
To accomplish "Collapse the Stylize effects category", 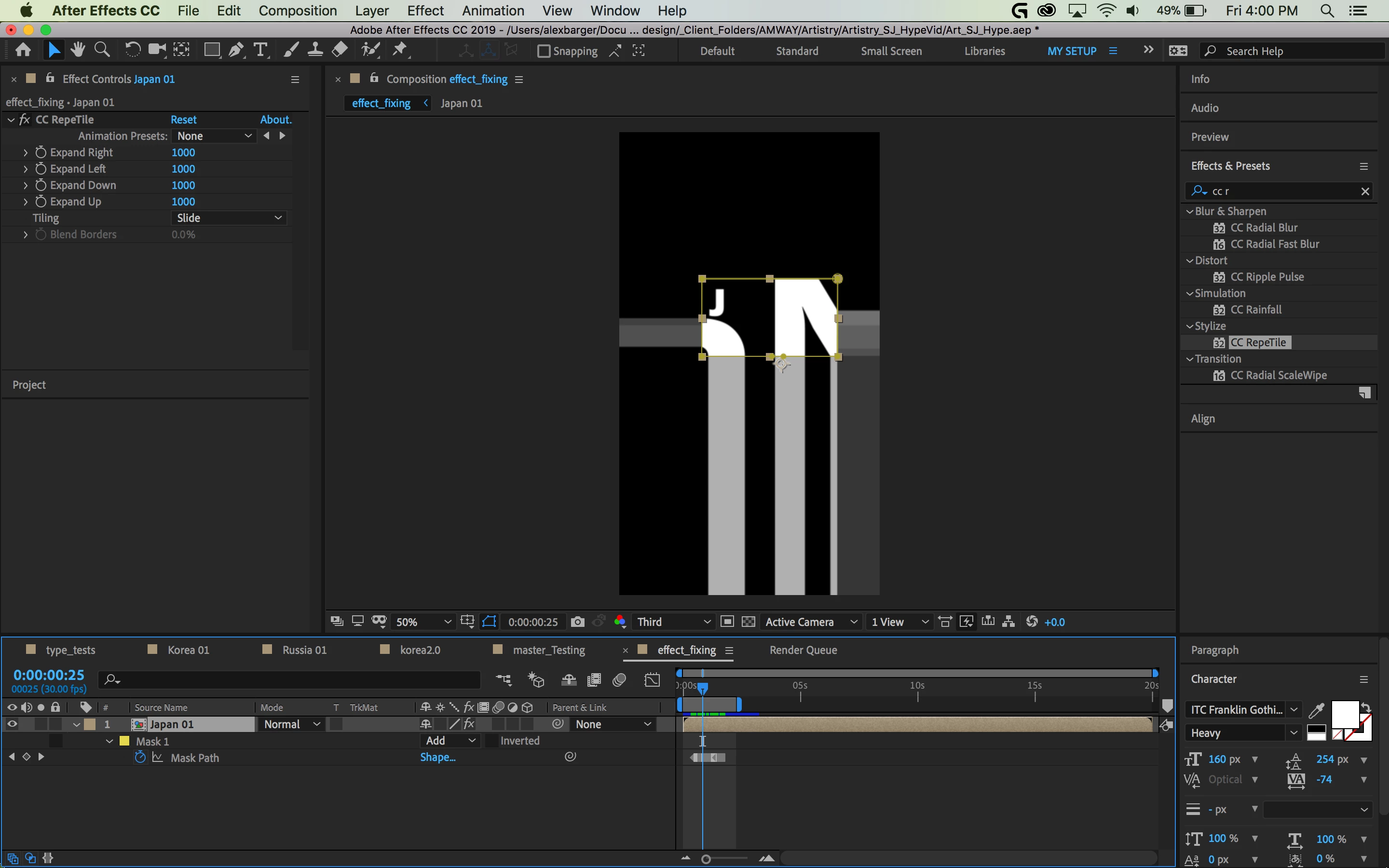I will 1190,326.
